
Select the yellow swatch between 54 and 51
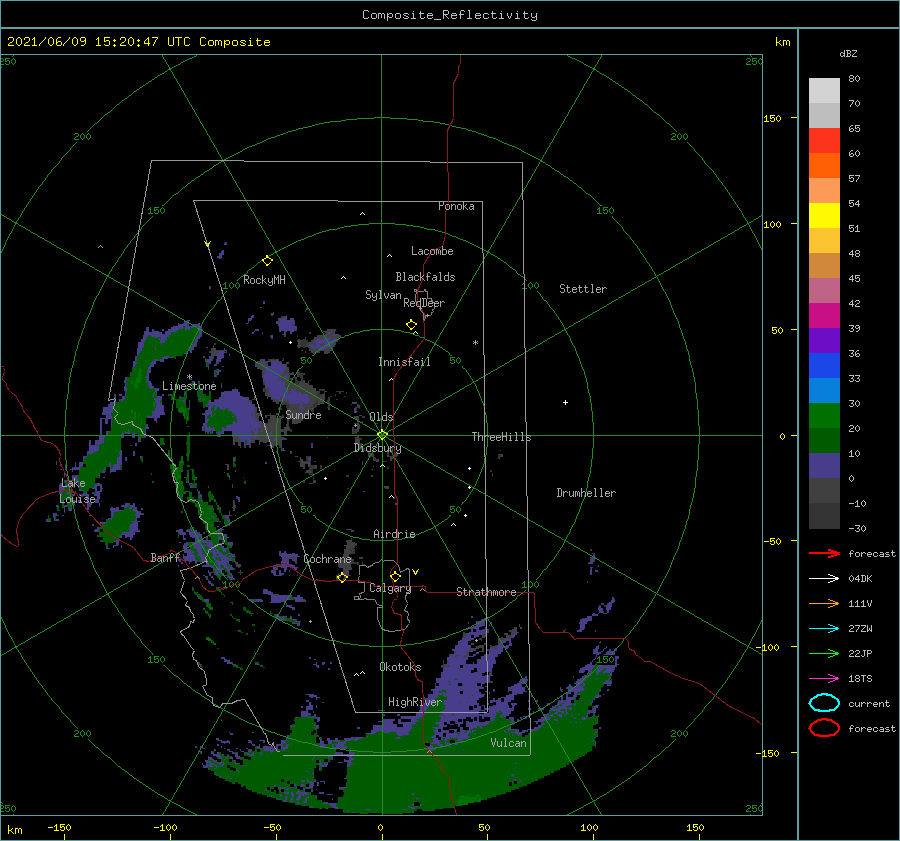point(824,216)
